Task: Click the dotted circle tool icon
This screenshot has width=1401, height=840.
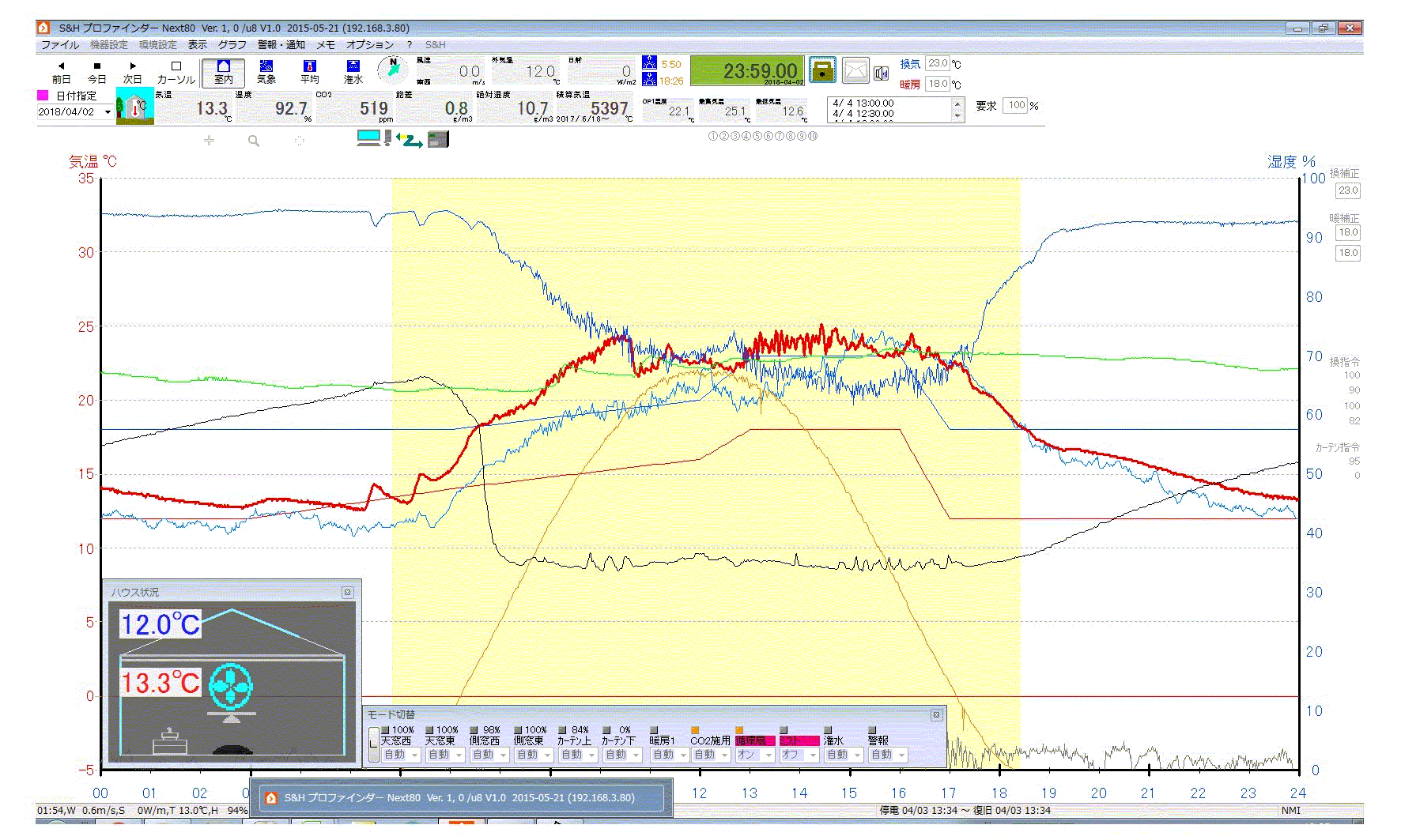Action: (300, 141)
